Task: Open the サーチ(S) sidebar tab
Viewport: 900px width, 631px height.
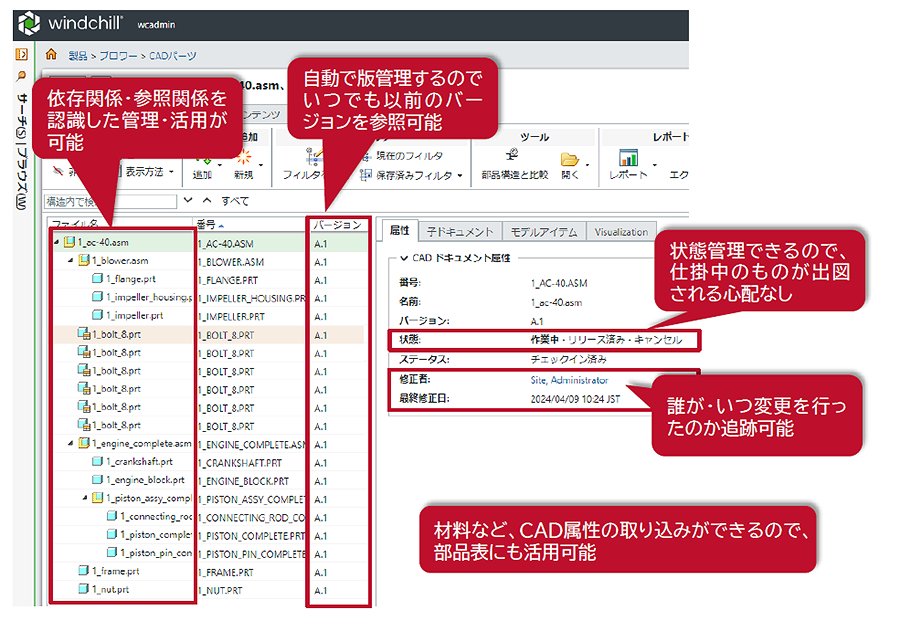Action: [21, 117]
